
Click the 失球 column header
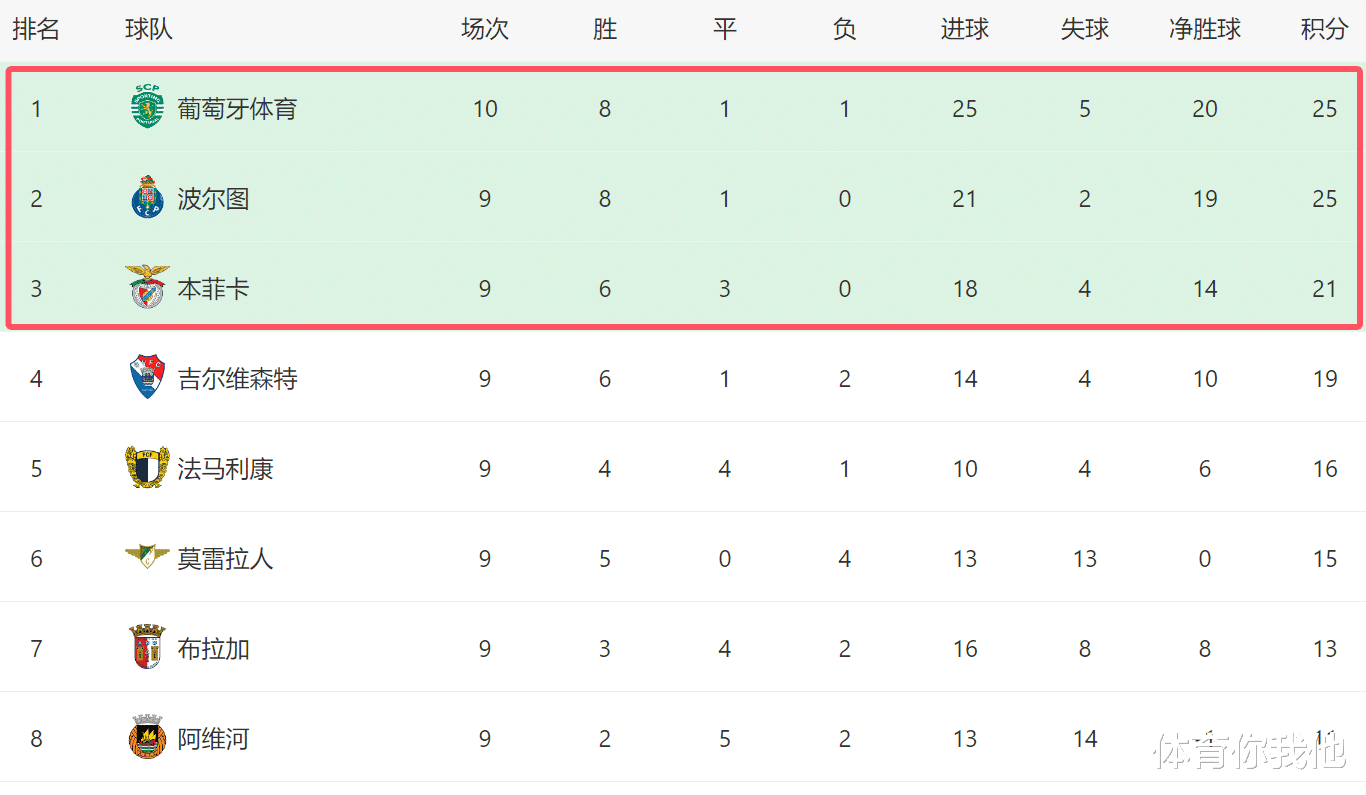(x=1085, y=30)
